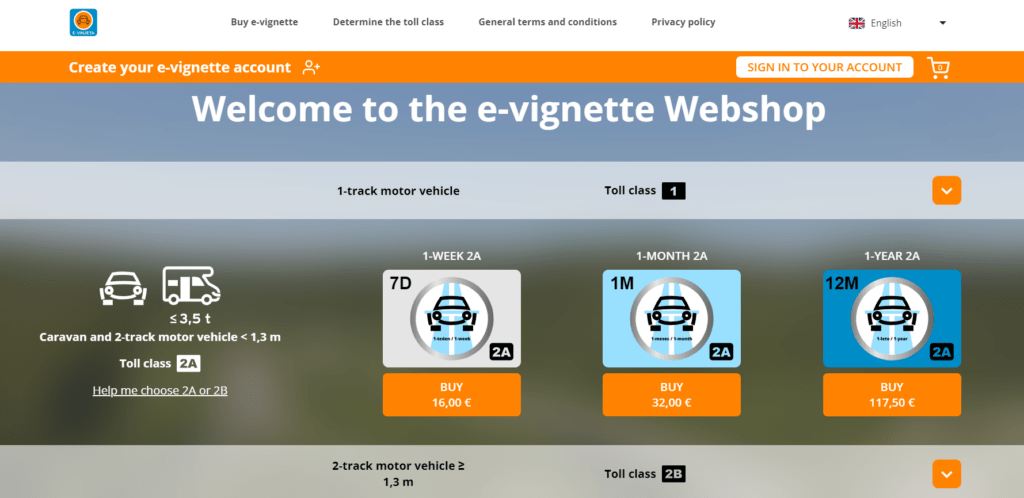Viewport: 1024px width, 498px height.
Task: Click the e-vignette logo icon
Action: [x=84, y=22]
